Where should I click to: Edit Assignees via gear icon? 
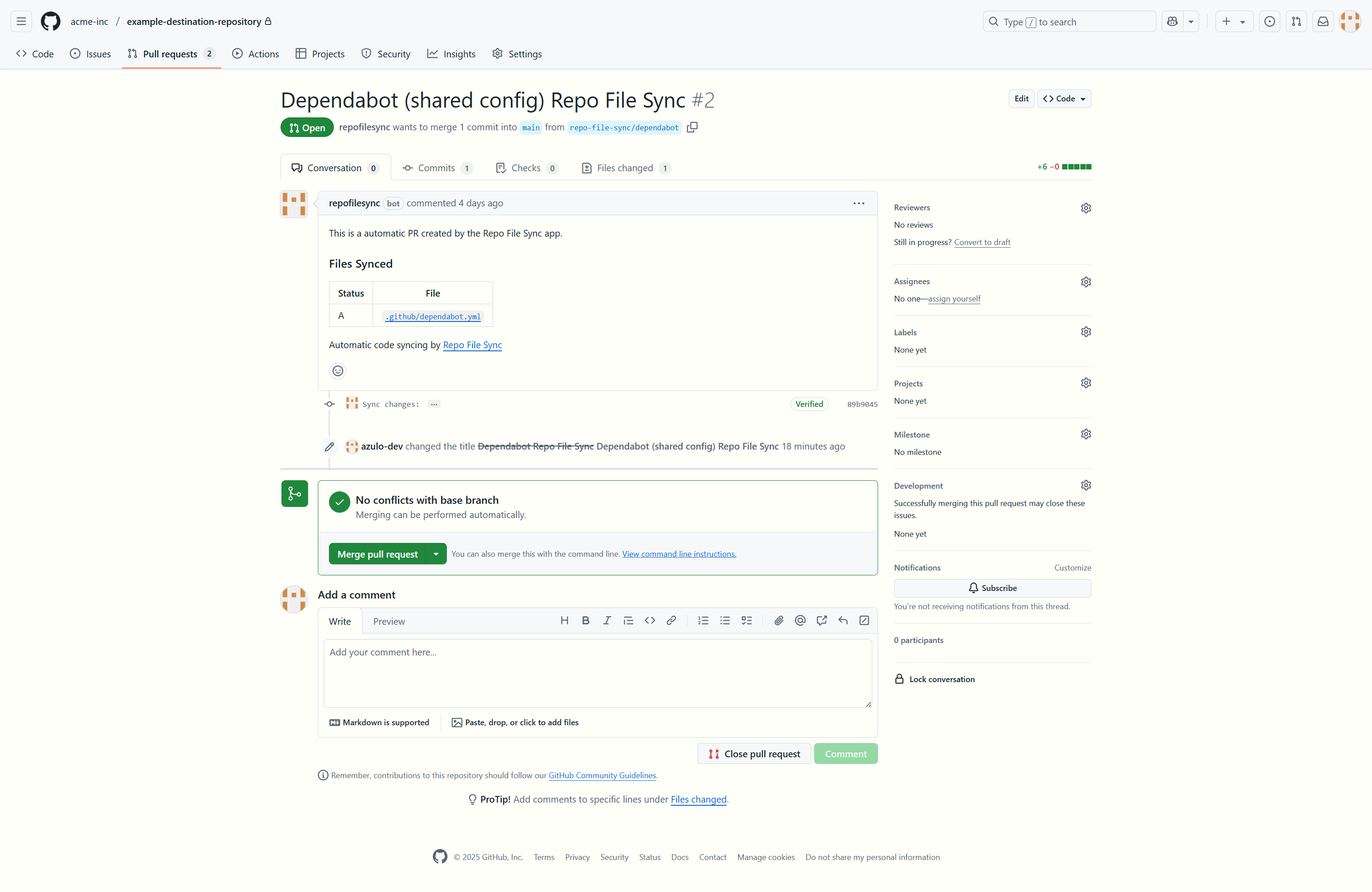point(1086,281)
